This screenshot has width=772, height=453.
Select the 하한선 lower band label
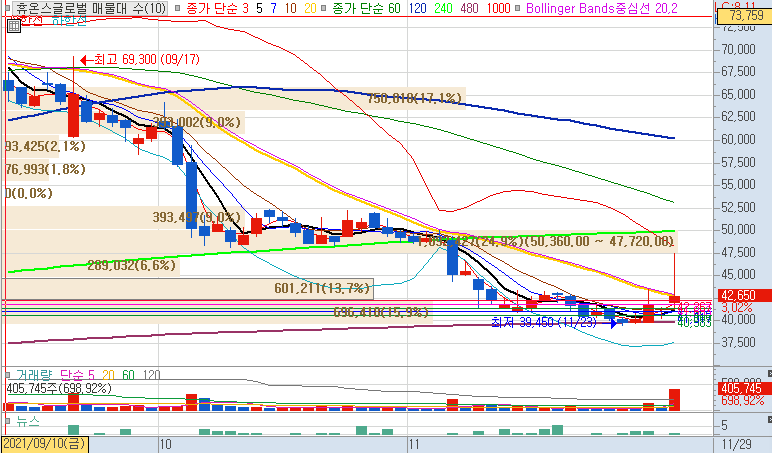click(69, 21)
